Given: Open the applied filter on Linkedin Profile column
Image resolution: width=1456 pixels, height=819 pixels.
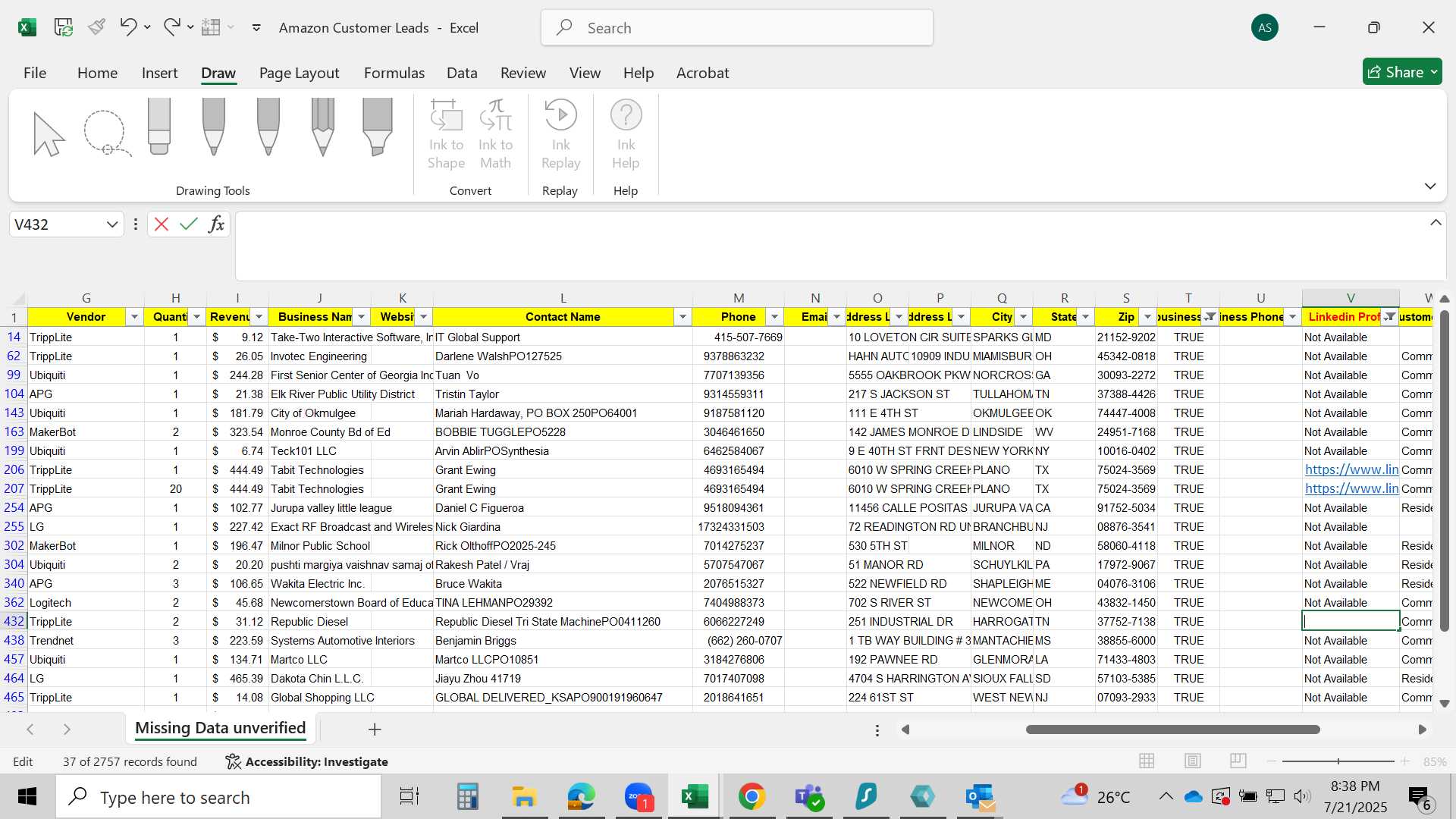Looking at the screenshot, I should click(x=1389, y=317).
